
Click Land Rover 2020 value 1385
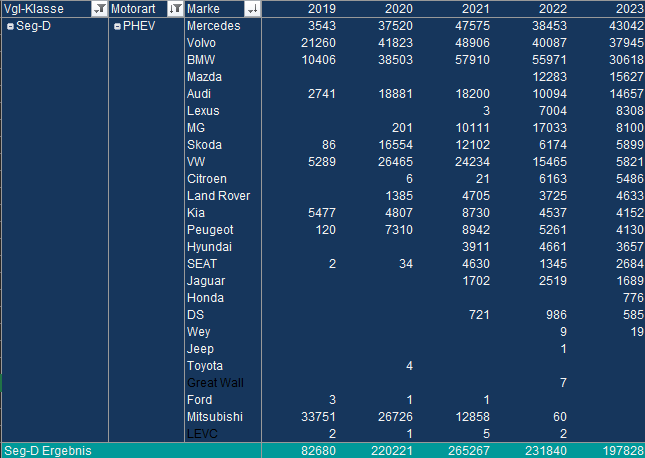pos(399,196)
